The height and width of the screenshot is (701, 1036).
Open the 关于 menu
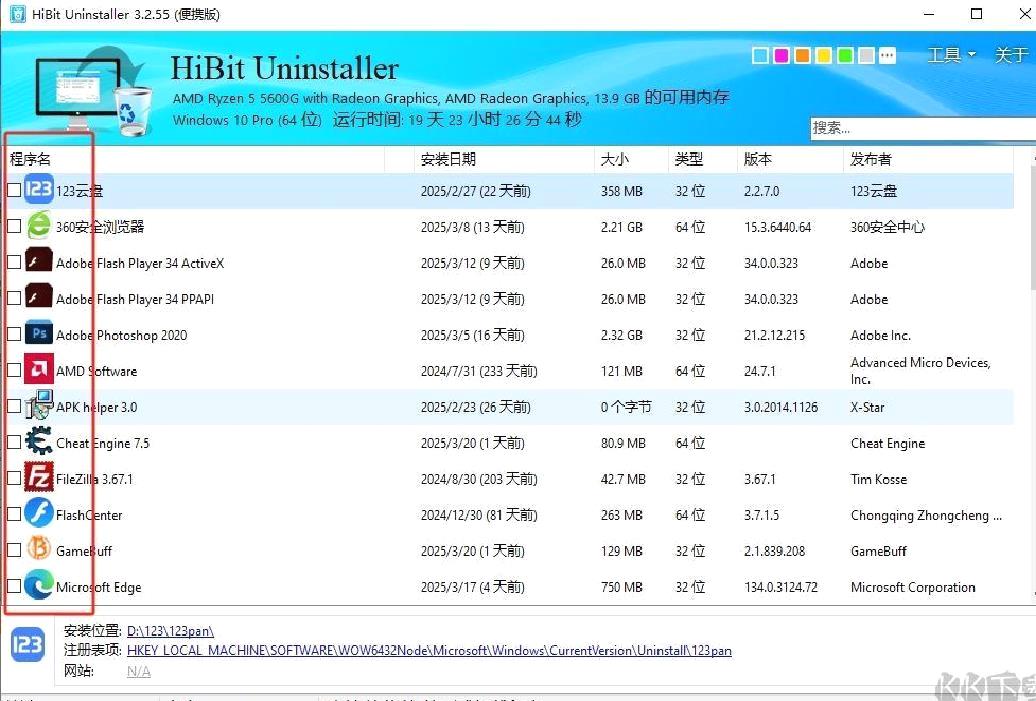tap(1012, 55)
